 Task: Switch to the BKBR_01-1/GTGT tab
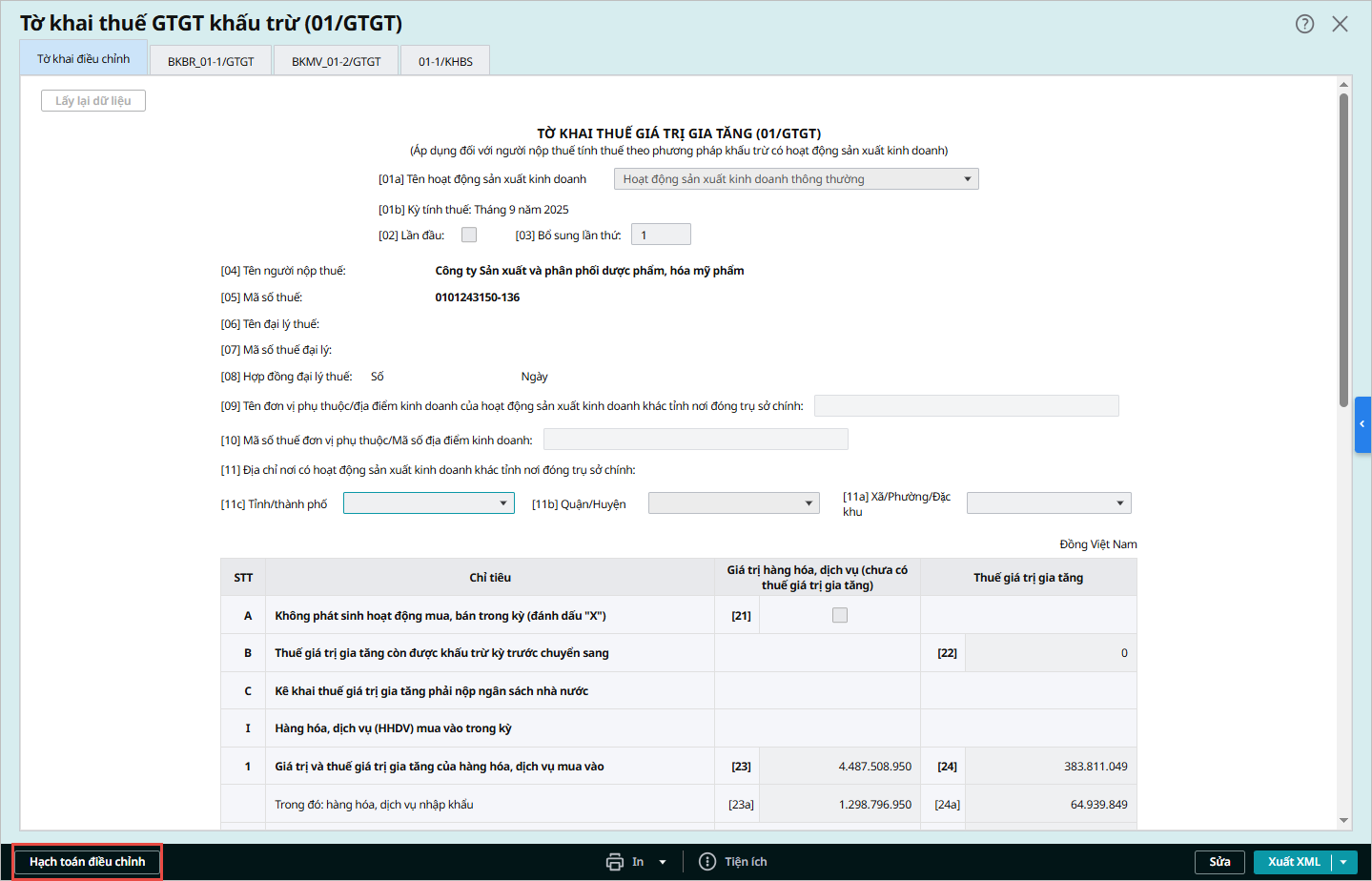point(211,61)
